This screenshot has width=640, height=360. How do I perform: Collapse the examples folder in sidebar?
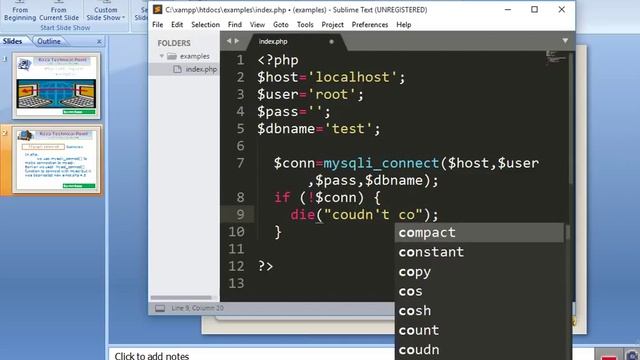tap(162, 56)
